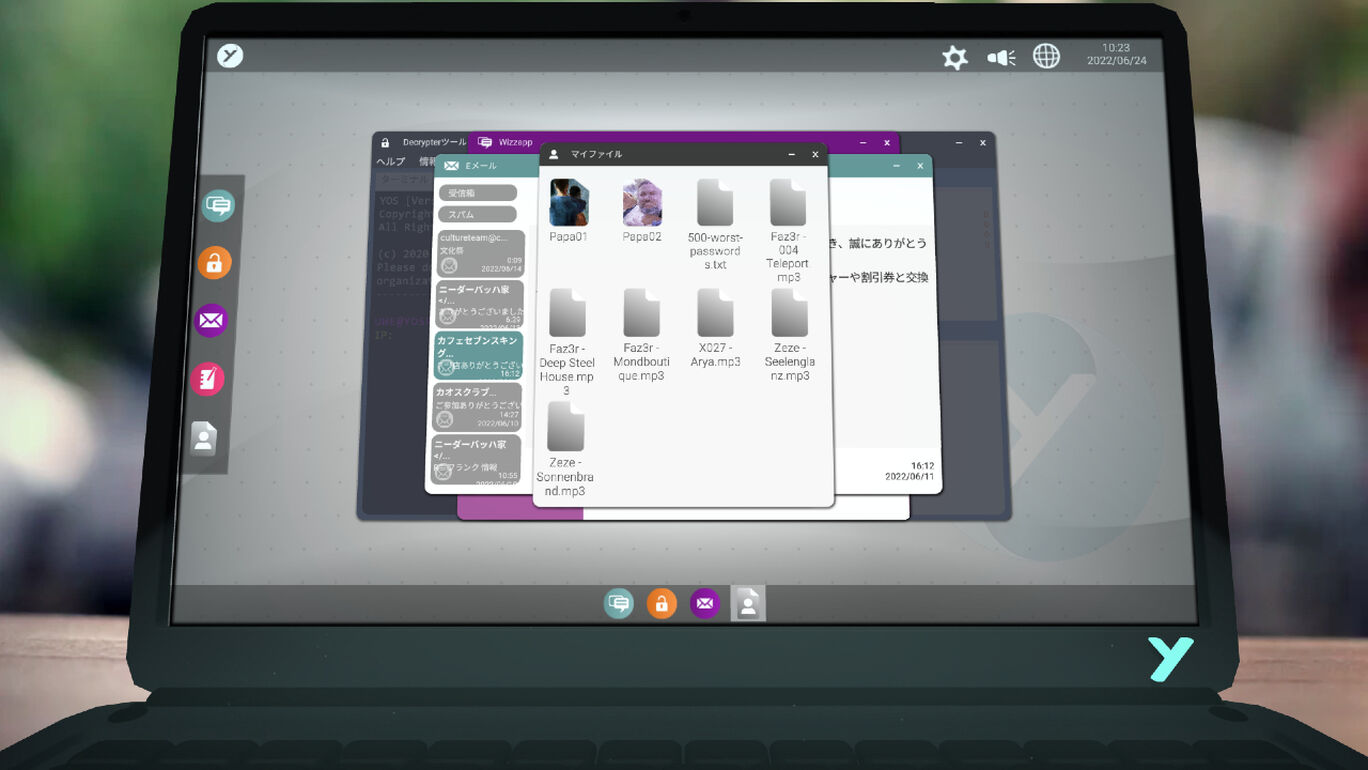The image size is (1368, 770).
Task: Select Zeze - Sonnenbrand.mp3 file
Action: 566,449
